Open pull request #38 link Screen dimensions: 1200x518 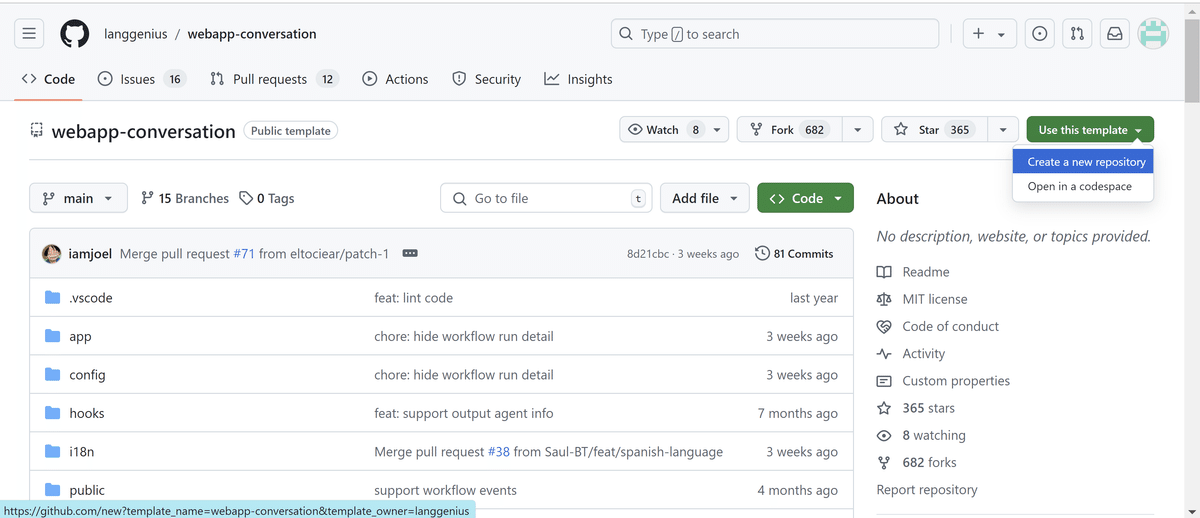[x=499, y=452]
